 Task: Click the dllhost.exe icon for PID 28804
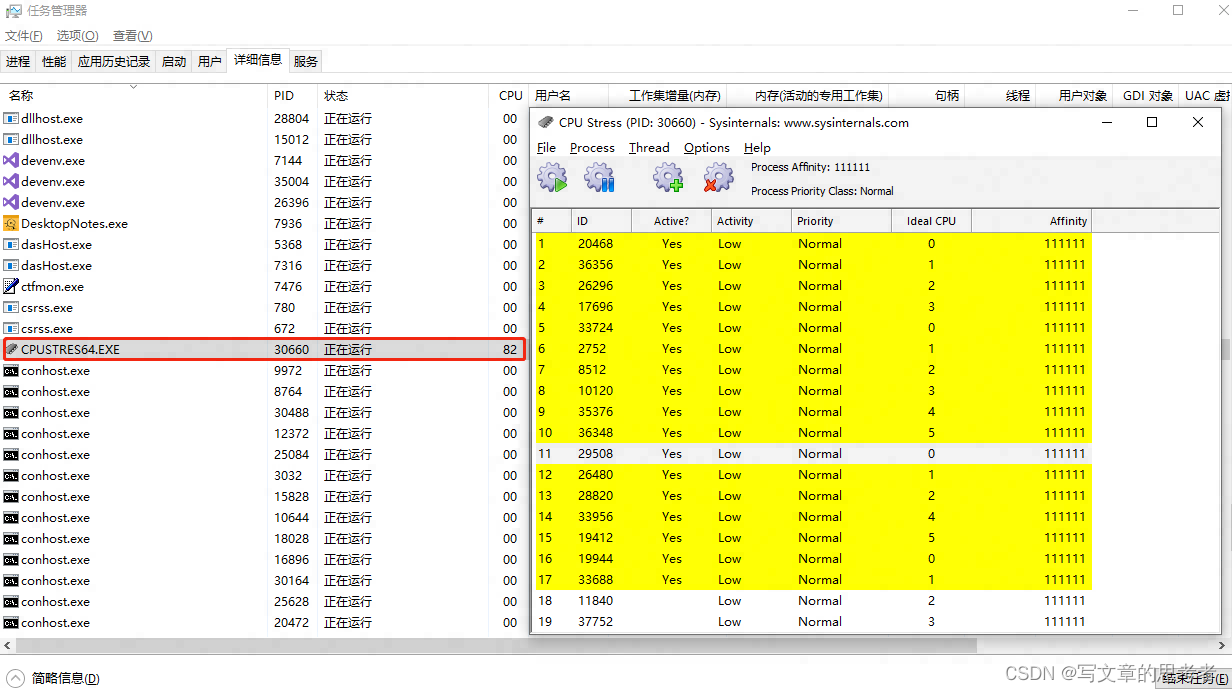pyautogui.click(x=12, y=118)
